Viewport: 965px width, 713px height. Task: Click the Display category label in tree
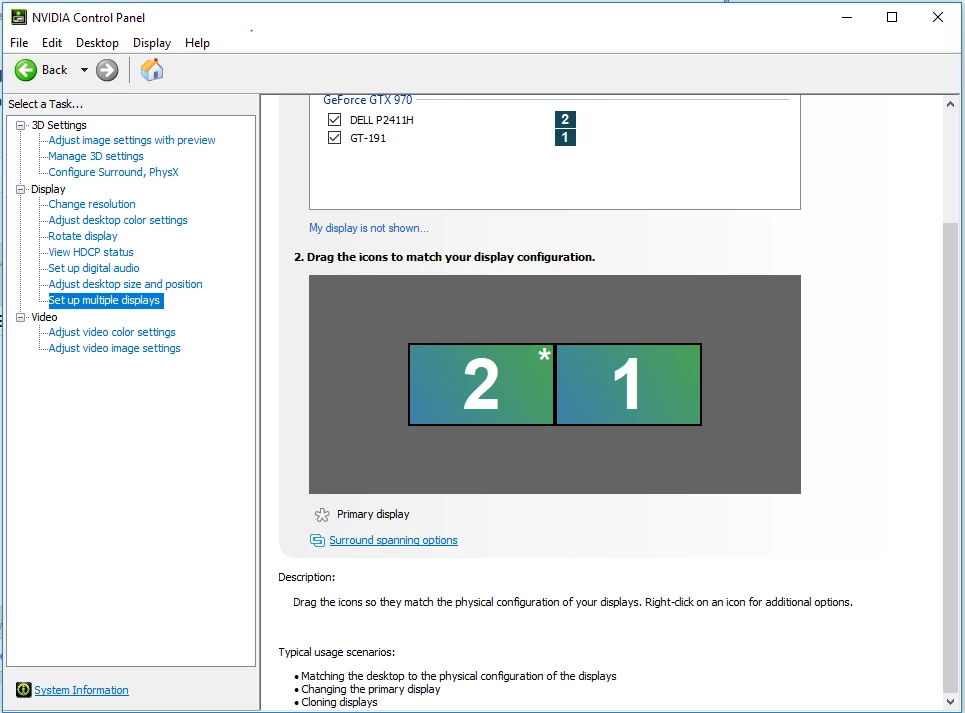click(x=48, y=189)
